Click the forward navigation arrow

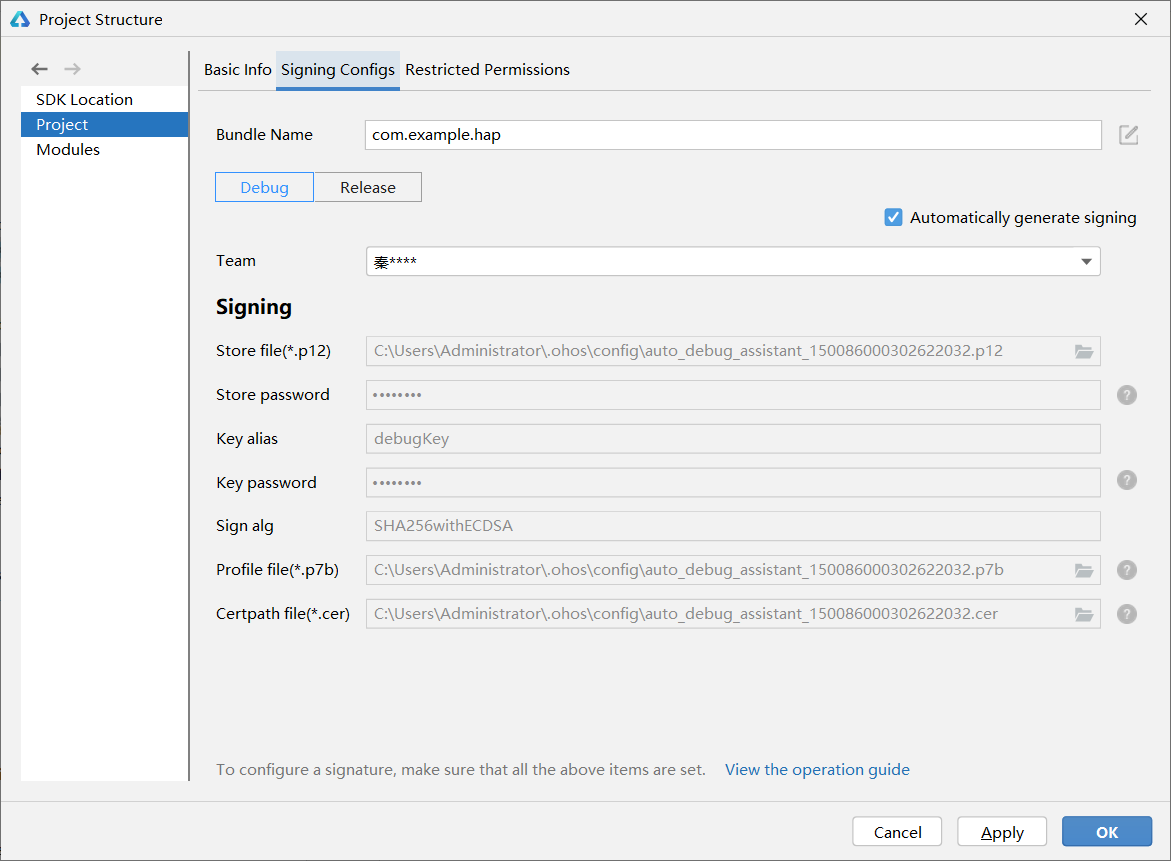click(72, 69)
